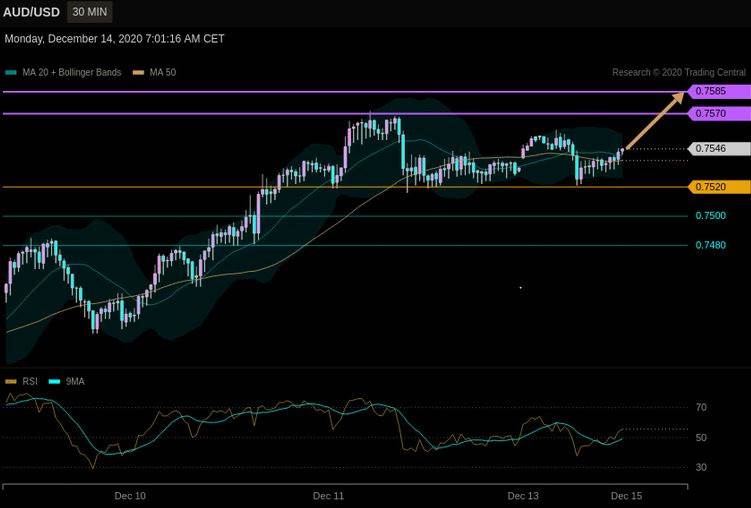This screenshot has width=751, height=508.
Task: Click the MA 20 + Bollinger Bands legend swatch
Action: [x=11, y=73]
